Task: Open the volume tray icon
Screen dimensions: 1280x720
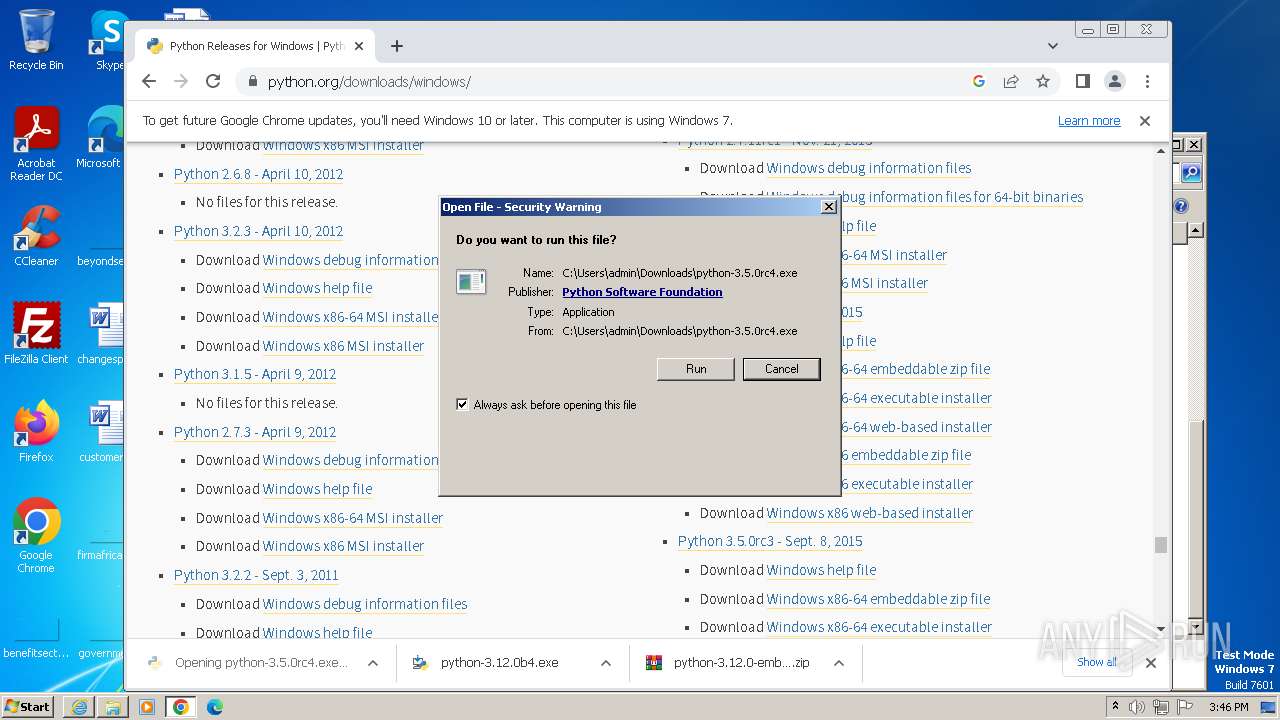Action: 1136,707
